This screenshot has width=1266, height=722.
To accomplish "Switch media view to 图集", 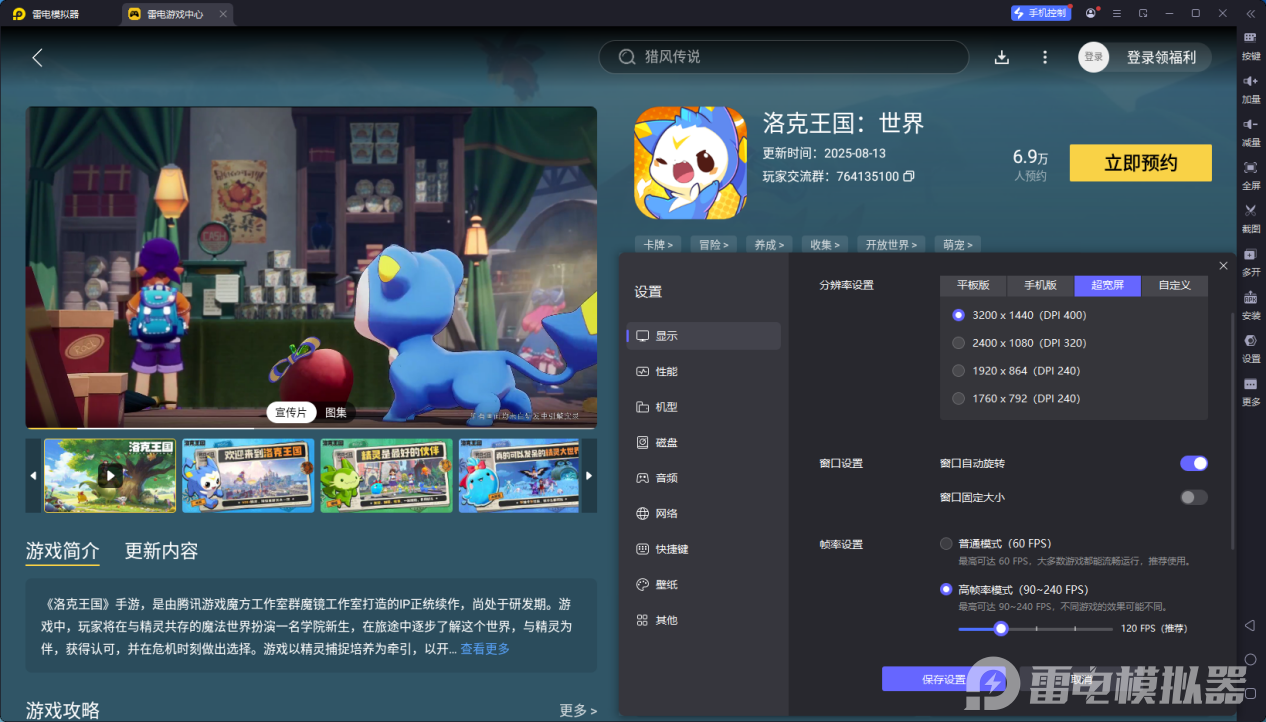I will point(336,413).
